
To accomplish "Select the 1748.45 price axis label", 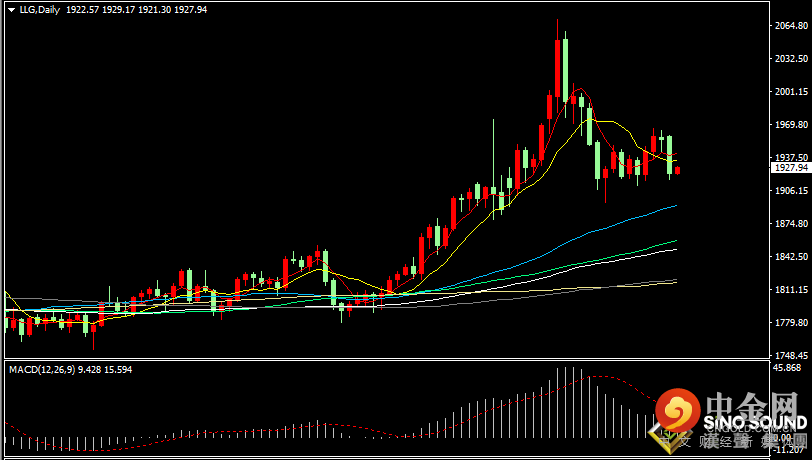I will [x=791, y=355].
